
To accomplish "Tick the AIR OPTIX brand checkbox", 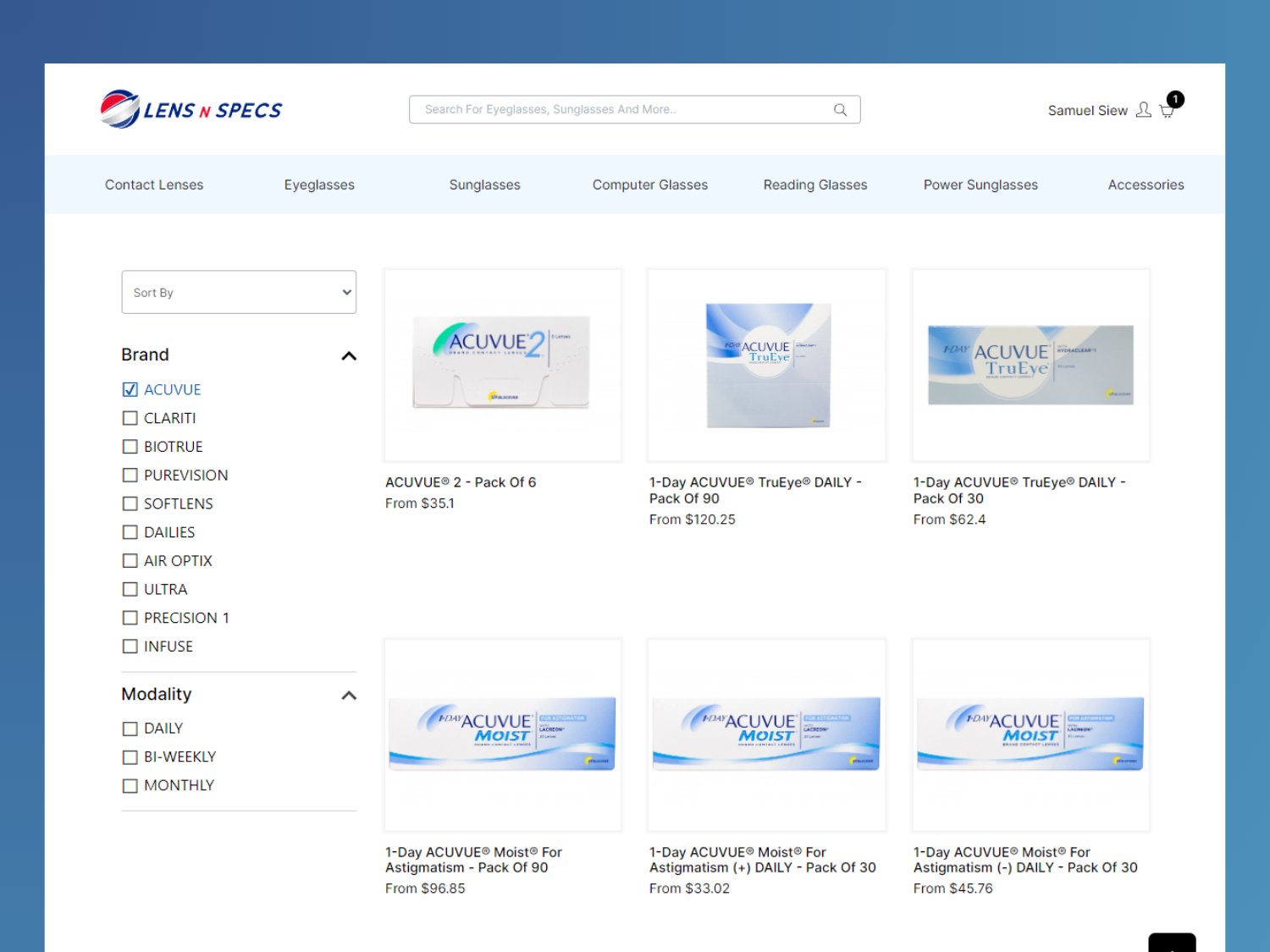I will (130, 561).
